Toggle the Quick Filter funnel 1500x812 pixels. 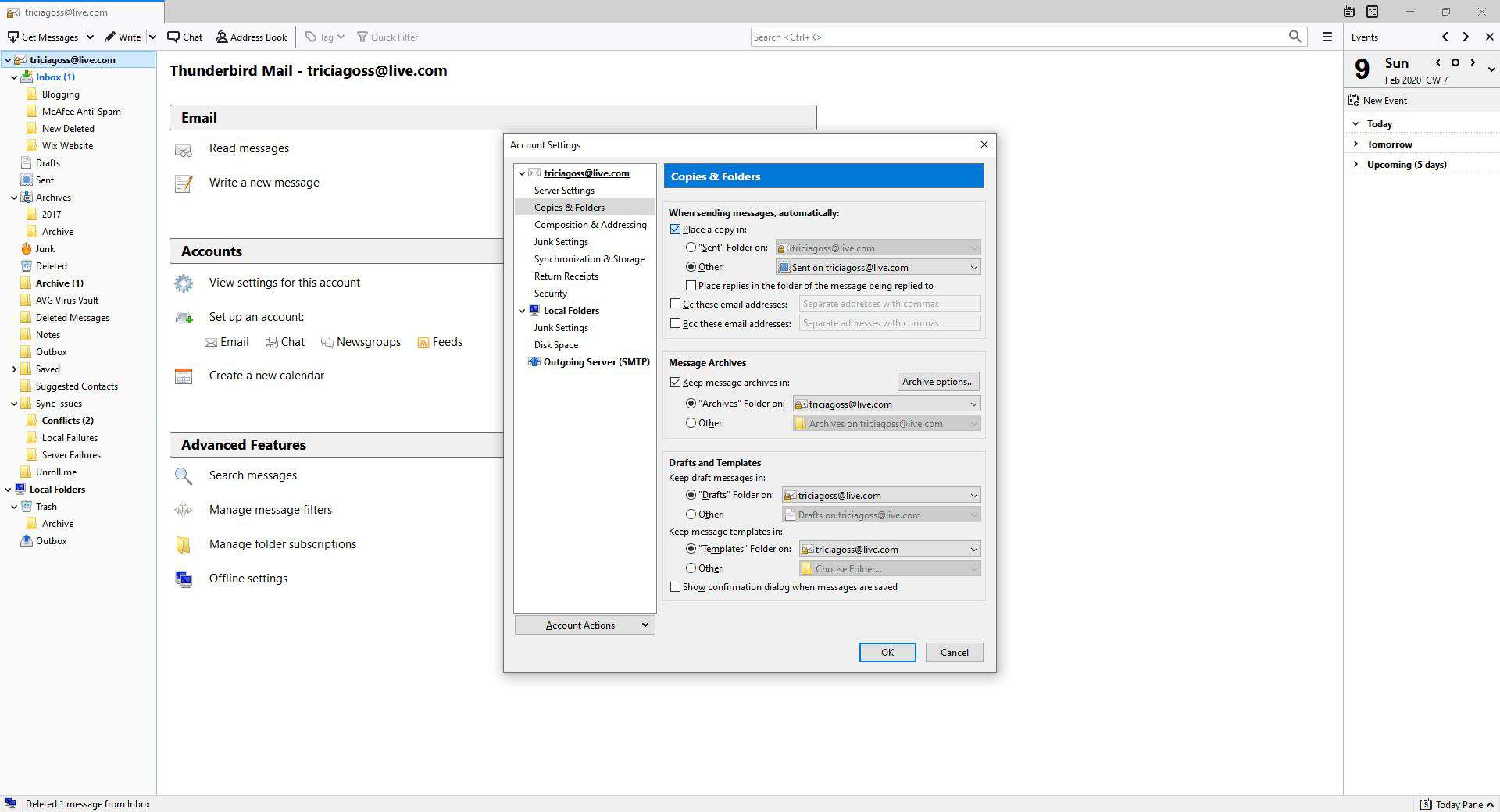click(x=387, y=37)
